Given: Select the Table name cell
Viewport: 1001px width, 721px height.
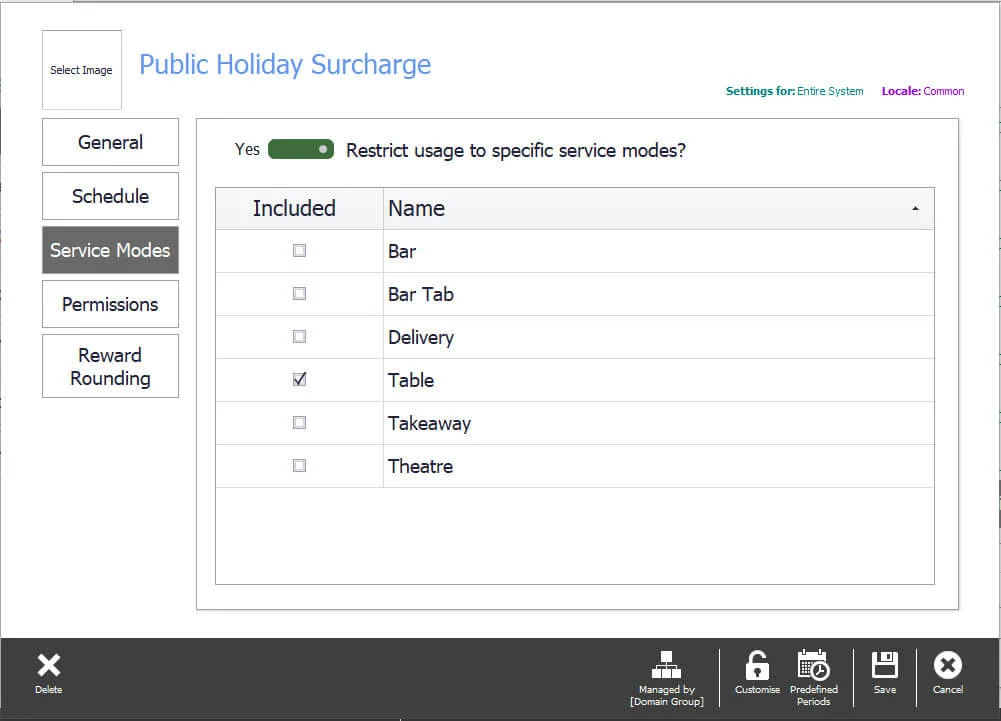Looking at the screenshot, I should pos(658,380).
